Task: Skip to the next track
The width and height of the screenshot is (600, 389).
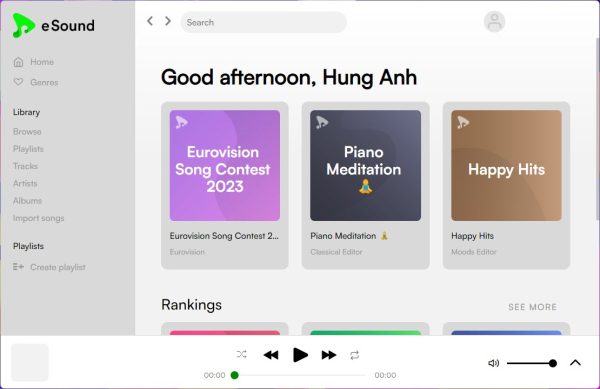Action: coord(329,355)
